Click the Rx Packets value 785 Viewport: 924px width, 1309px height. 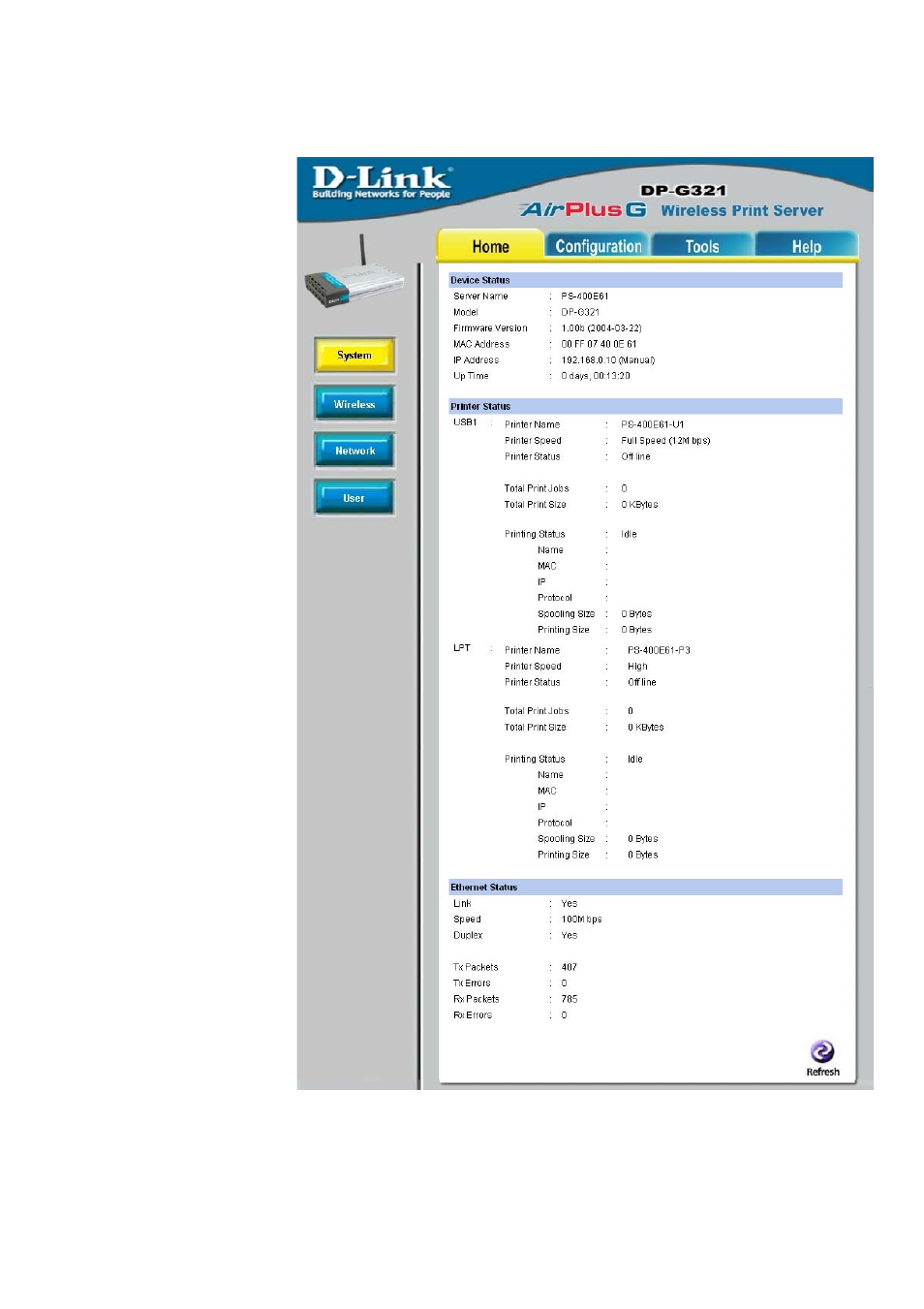(570, 999)
